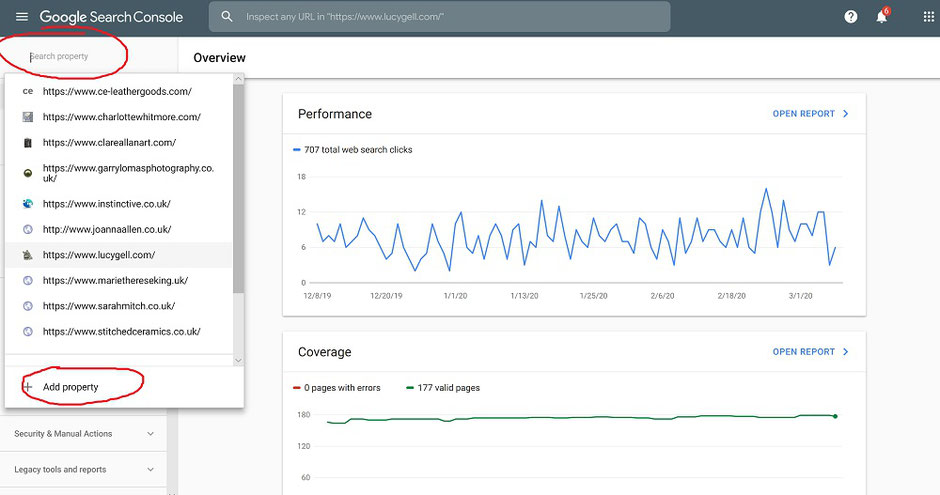Select property https://www.instinctive.co.uk/
Screen dimensions: 940x495
click(119, 204)
